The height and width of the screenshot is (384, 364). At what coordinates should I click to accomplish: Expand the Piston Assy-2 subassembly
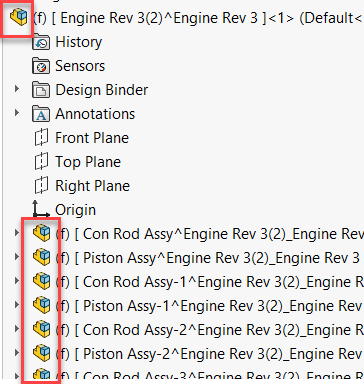[x=17, y=353]
